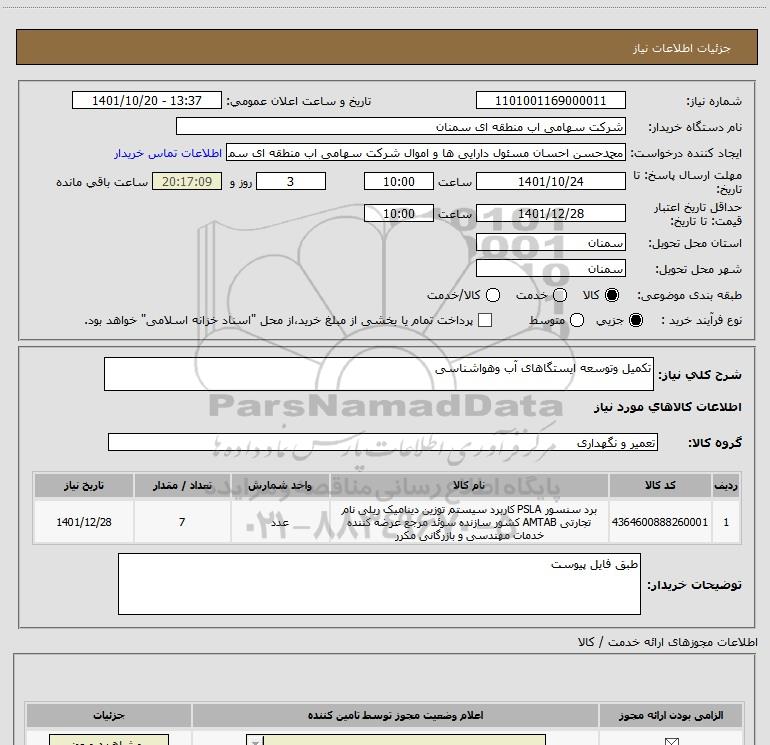Click the response deadline date 1401/10/24
This screenshot has width=770, height=745.
coord(550,182)
